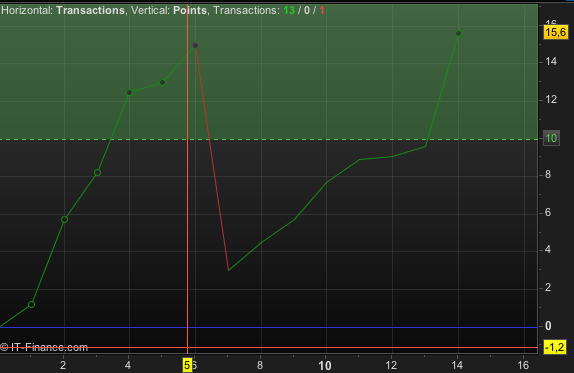The height and width of the screenshot is (373, 574).
Task: Click the y-axis label 12
Action: tap(551, 99)
